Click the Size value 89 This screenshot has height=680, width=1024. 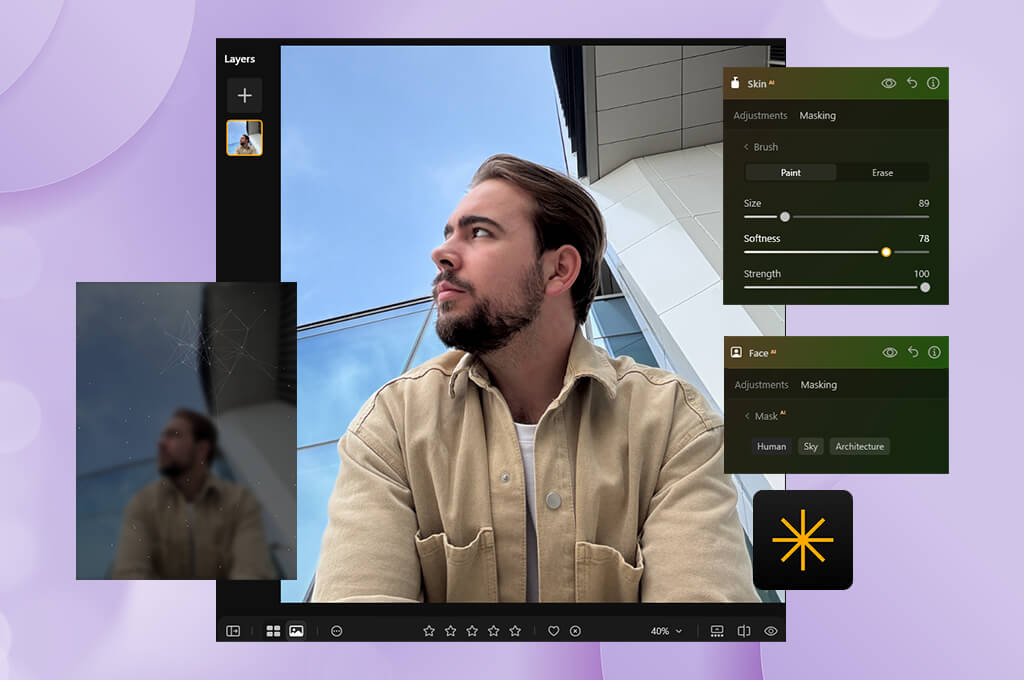[923, 203]
